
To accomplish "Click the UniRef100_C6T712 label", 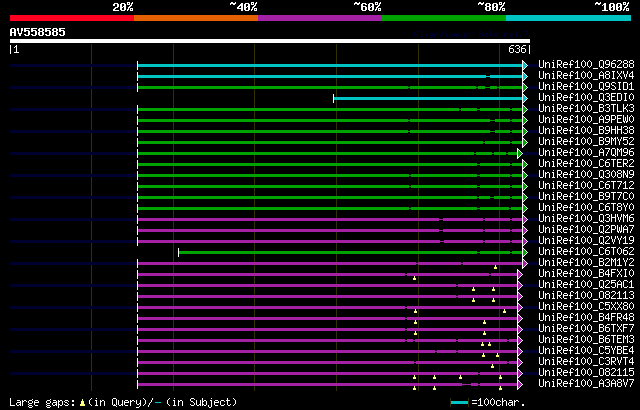I will (x=586, y=186).
